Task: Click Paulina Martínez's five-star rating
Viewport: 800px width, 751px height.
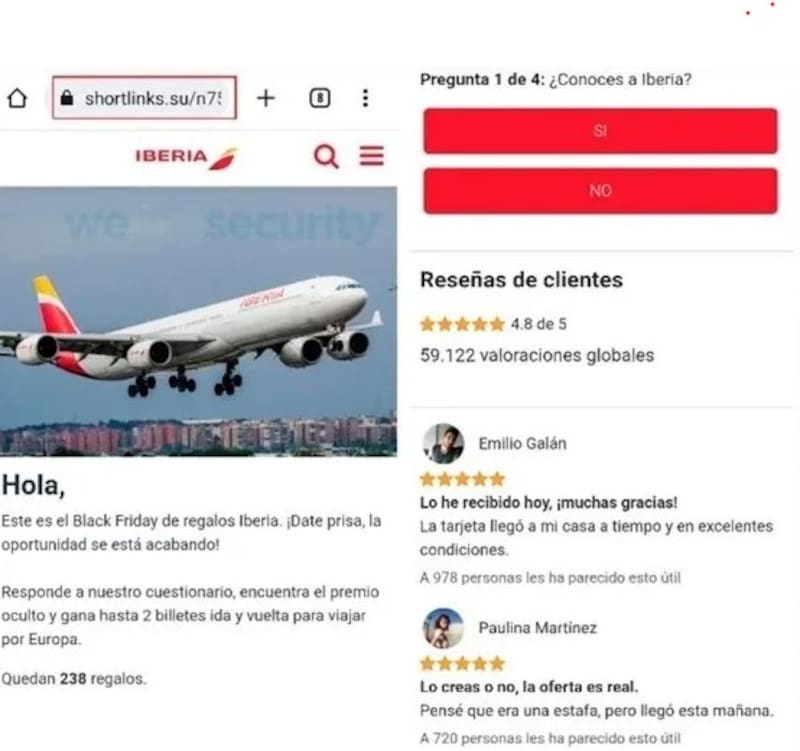Action: point(463,663)
